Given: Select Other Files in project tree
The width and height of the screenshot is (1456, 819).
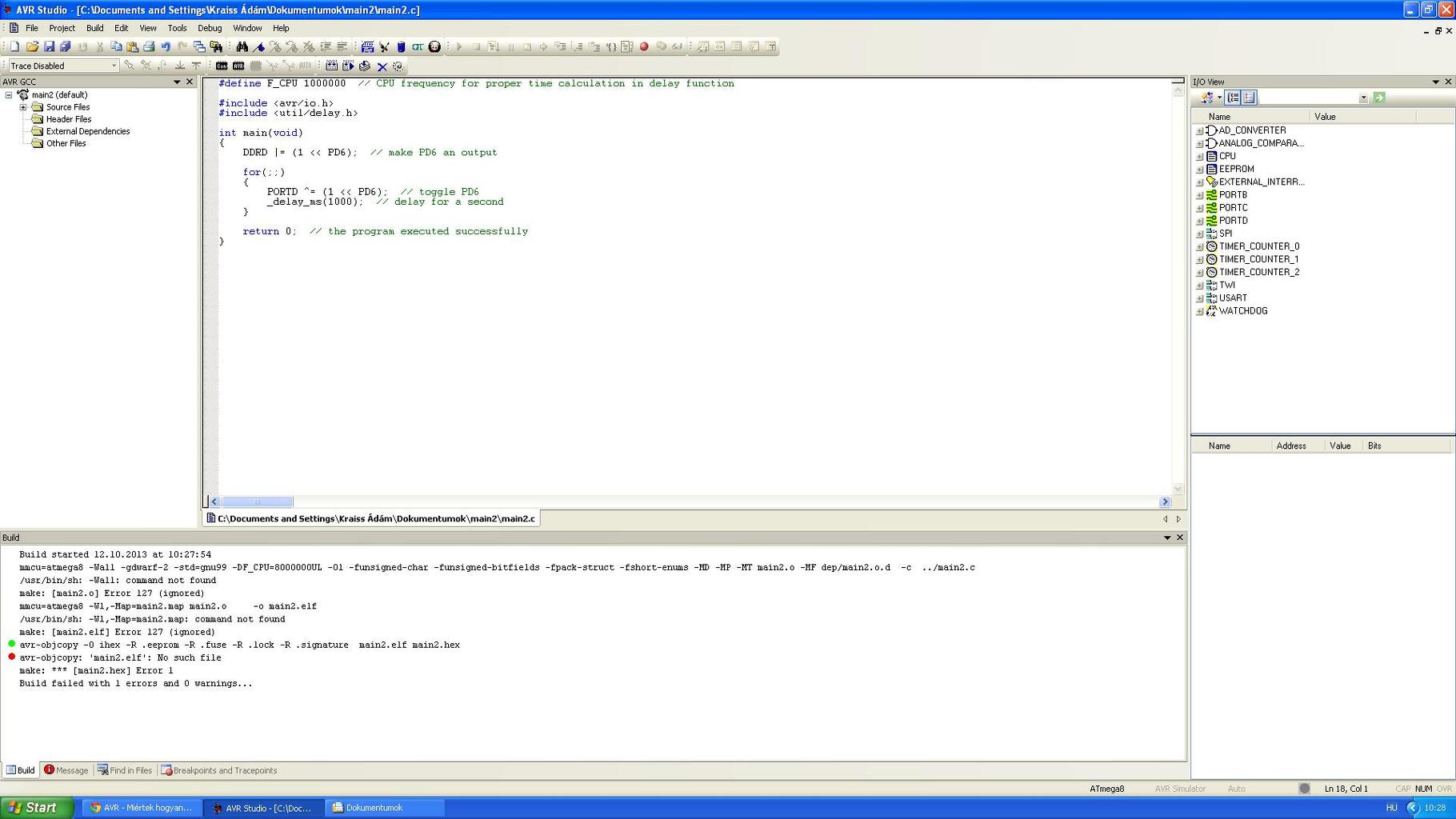Looking at the screenshot, I should point(66,144).
